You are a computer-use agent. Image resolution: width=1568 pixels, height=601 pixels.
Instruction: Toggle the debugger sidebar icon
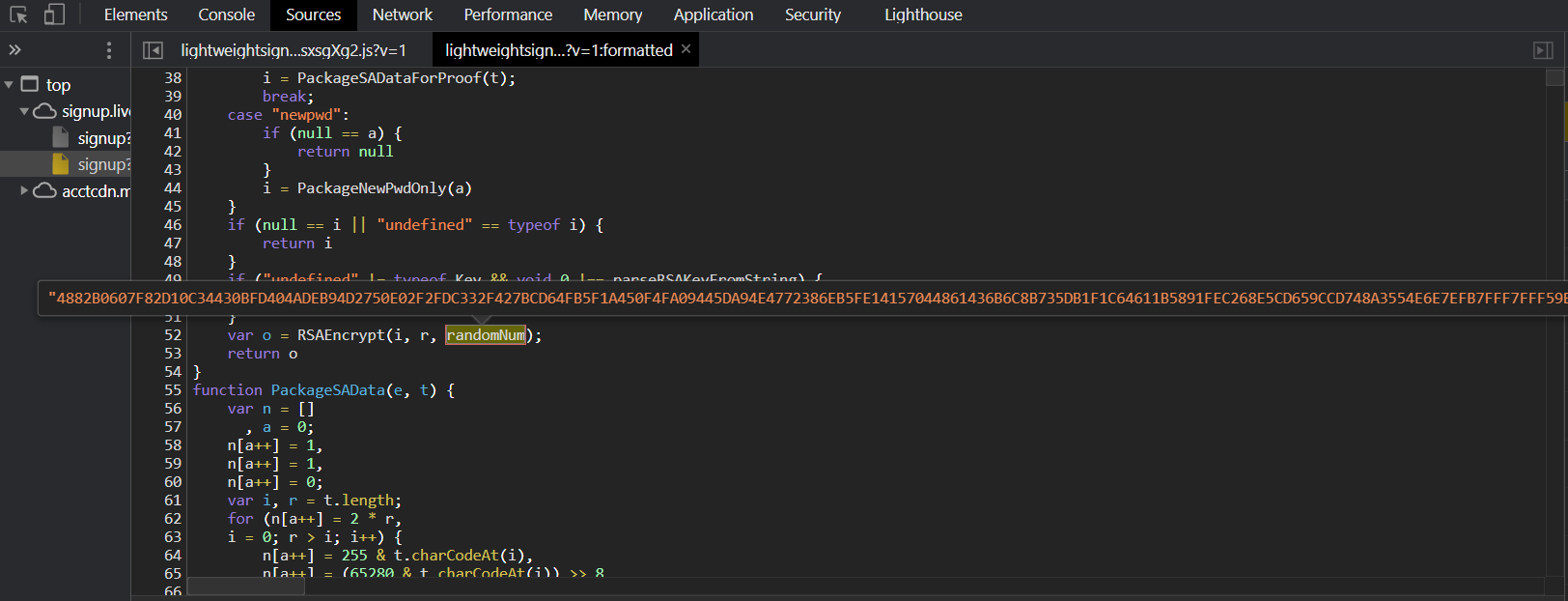click(1543, 50)
